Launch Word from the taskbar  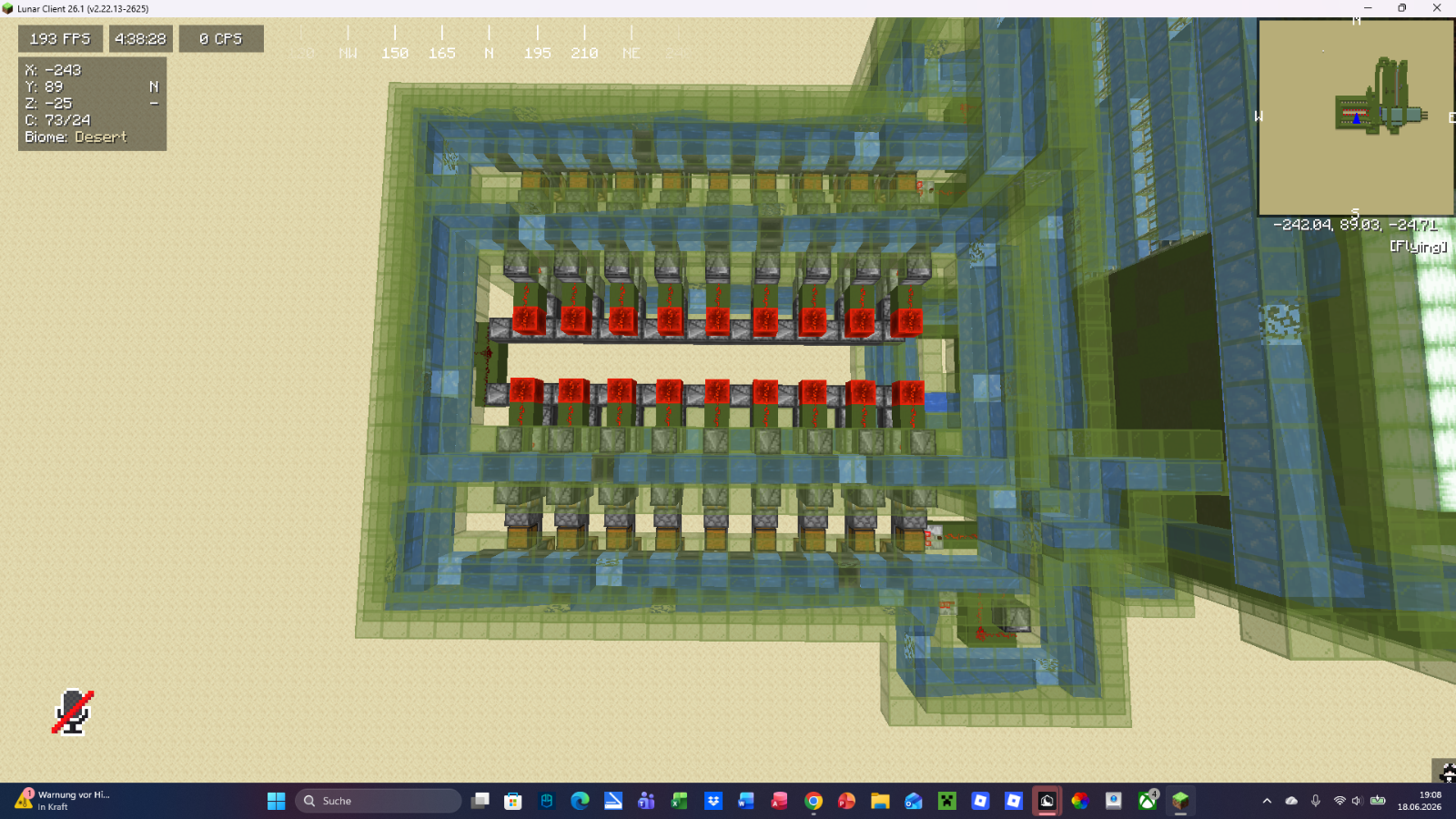(746, 801)
